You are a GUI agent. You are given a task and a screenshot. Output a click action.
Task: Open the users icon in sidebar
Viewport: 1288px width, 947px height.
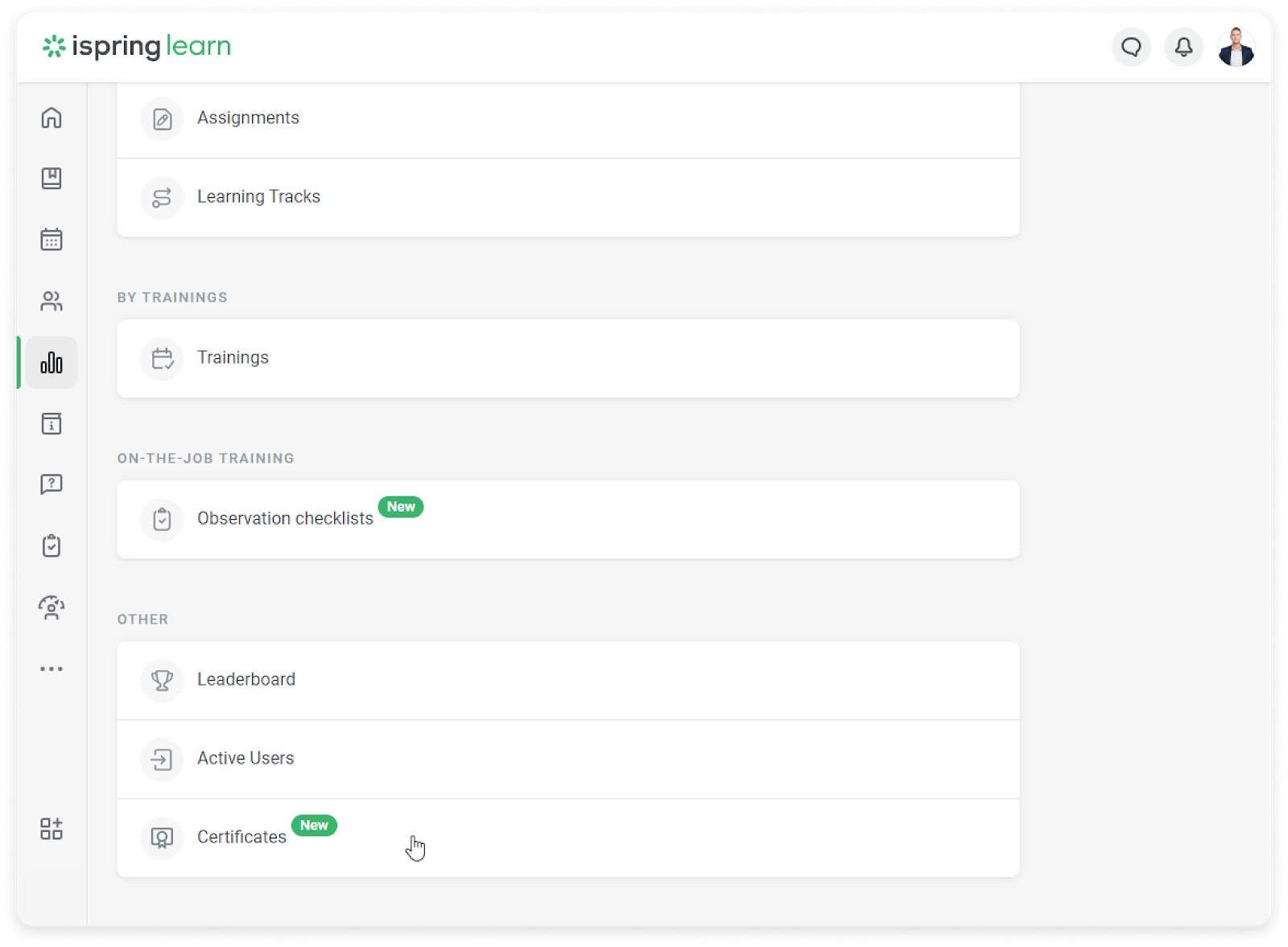[52, 301]
